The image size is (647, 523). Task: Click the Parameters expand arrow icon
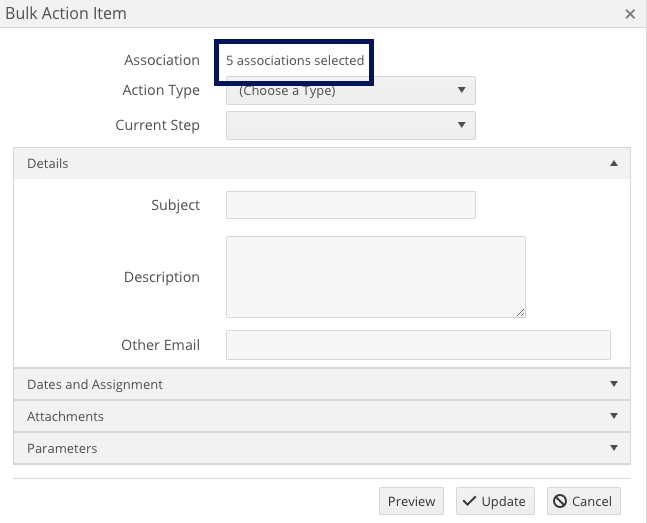click(614, 448)
